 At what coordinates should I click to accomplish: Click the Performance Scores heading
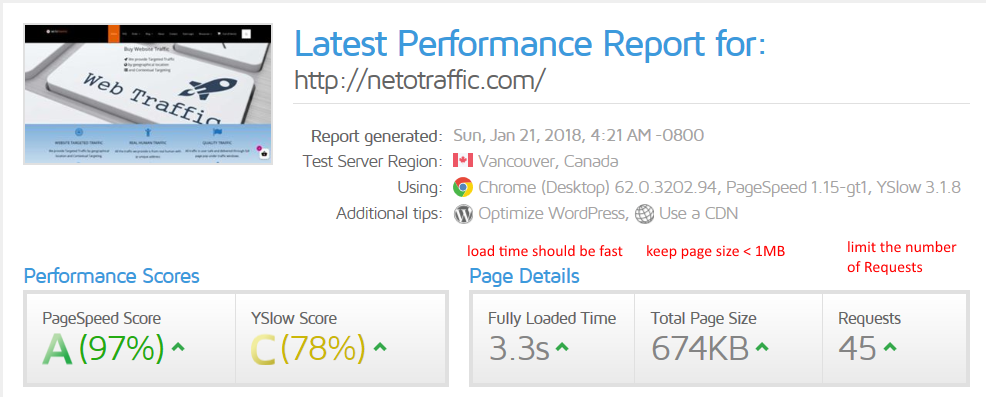pyautogui.click(x=111, y=276)
